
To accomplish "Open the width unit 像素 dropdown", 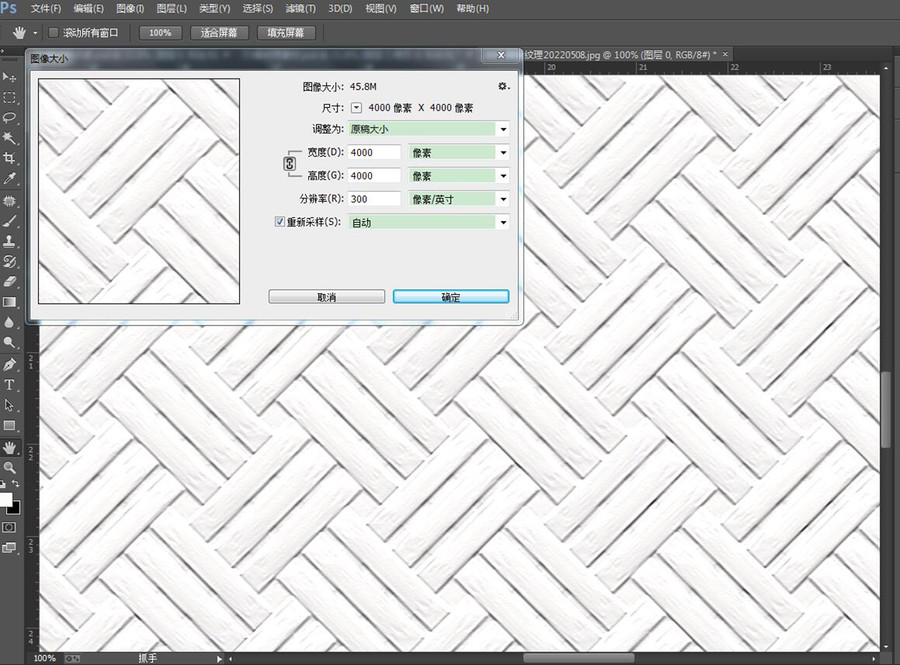I will tap(459, 153).
